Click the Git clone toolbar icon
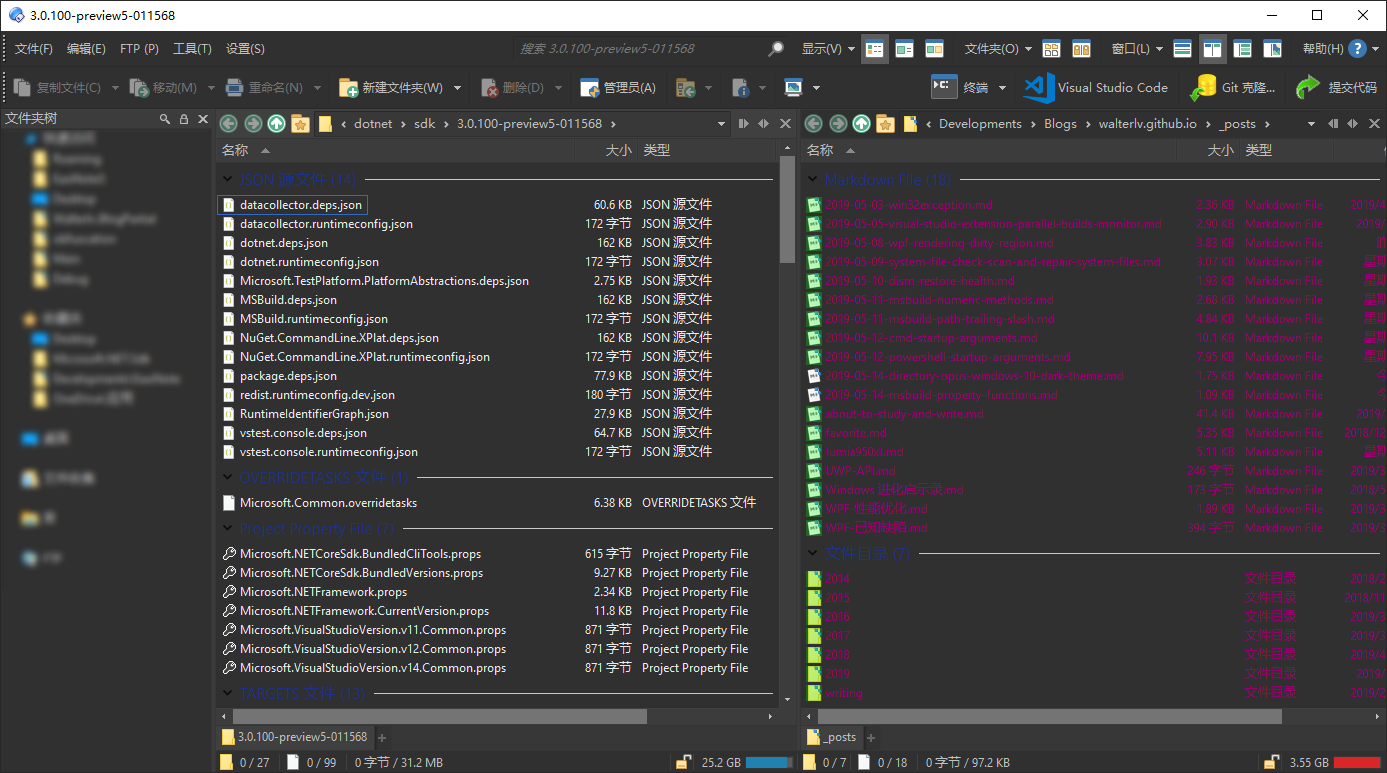Viewport: 1387px width, 773px height. coord(1203,88)
